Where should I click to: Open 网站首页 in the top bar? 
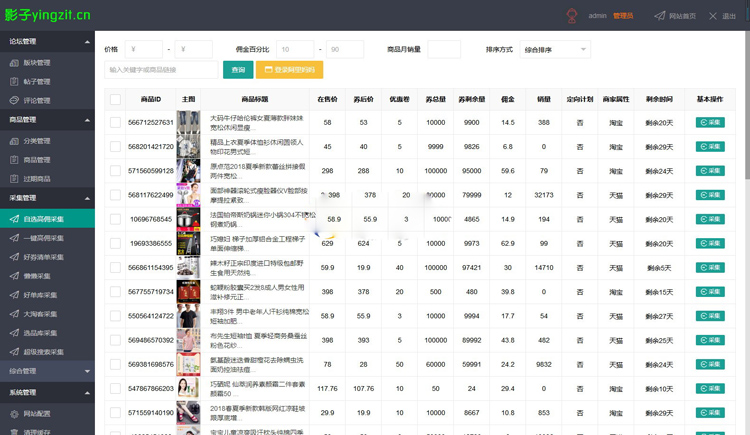point(675,16)
